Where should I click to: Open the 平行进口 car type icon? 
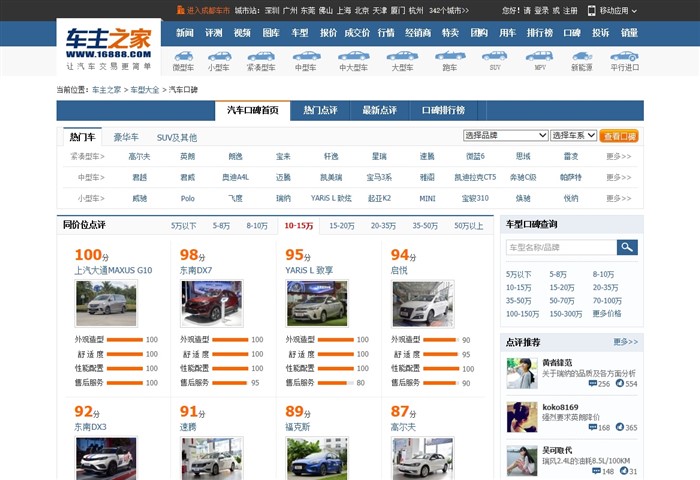(625, 56)
